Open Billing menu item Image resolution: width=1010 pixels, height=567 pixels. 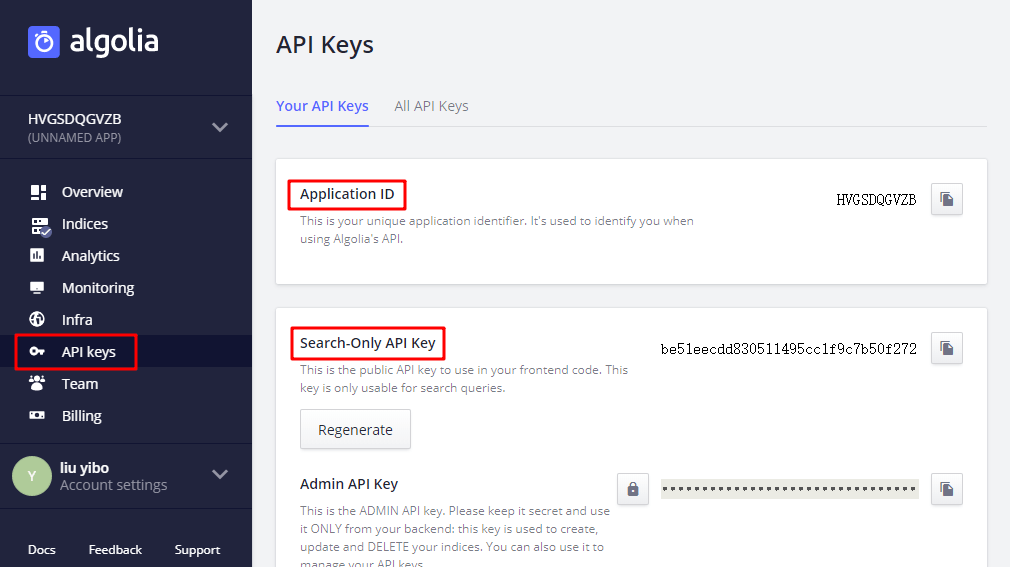click(x=81, y=416)
